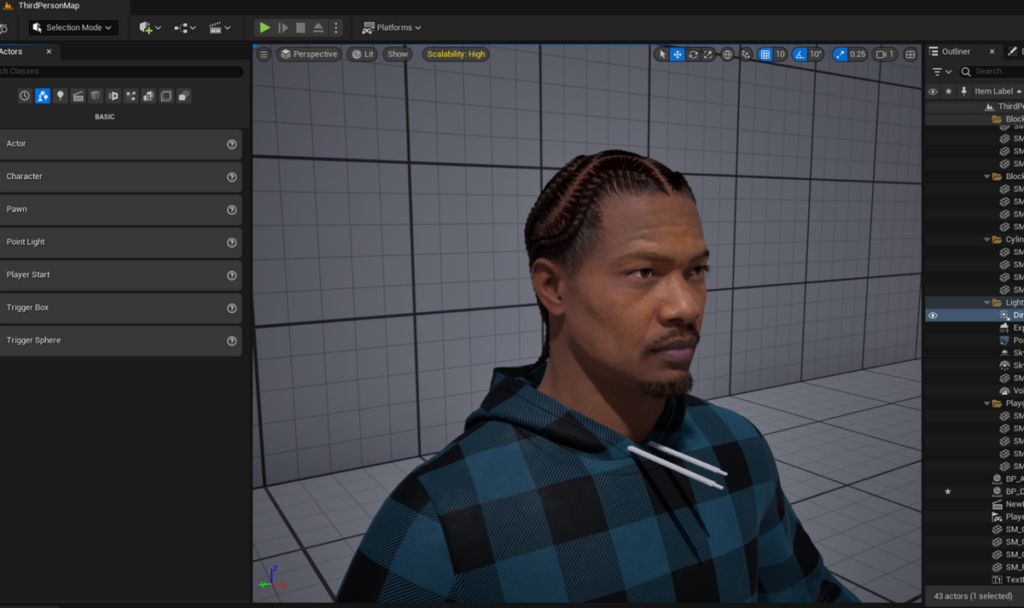1024x608 pixels.
Task: Toggle scale snapping set to 0.25
Action: 841,53
